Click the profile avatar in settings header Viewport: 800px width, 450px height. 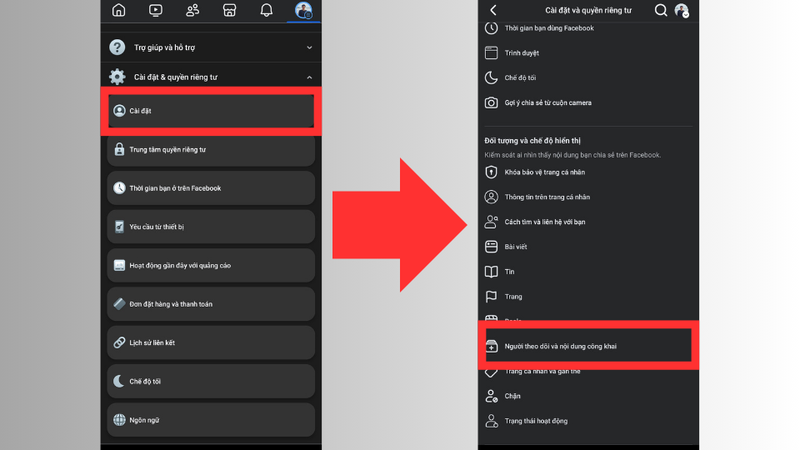pos(682,10)
